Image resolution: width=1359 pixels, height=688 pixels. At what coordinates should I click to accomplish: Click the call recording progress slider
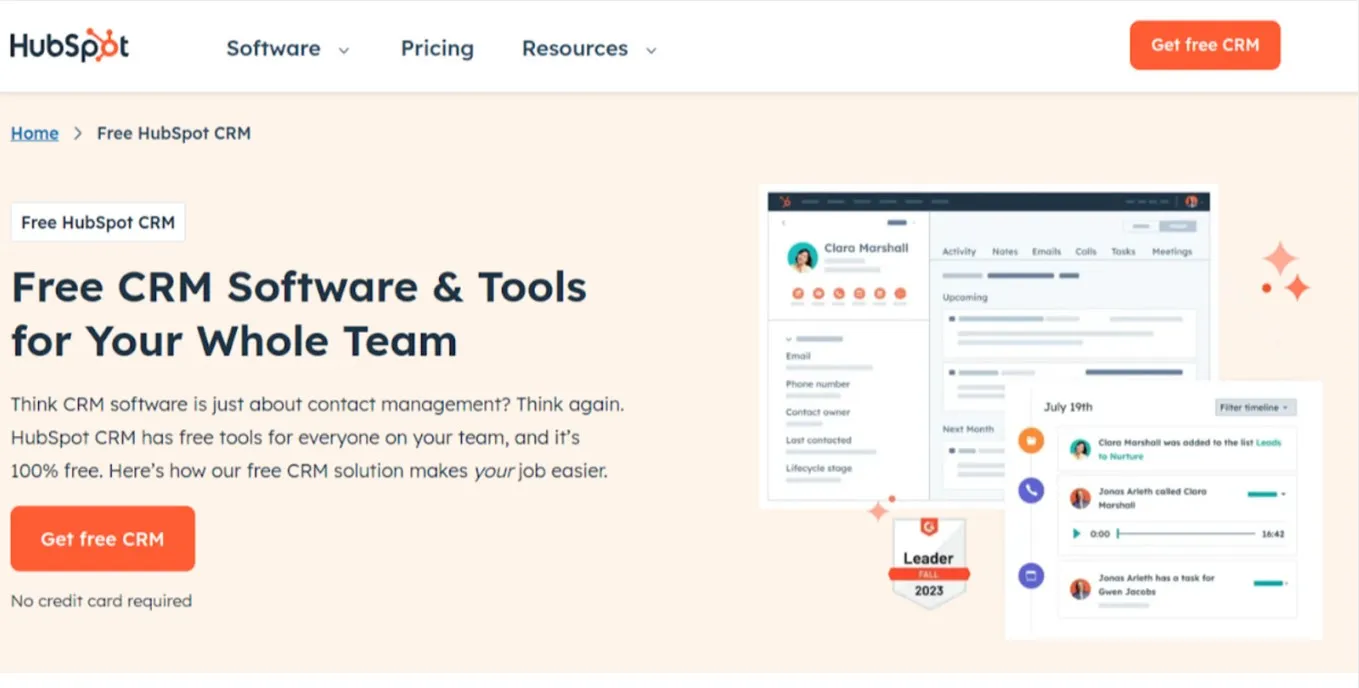tap(1186, 534)
